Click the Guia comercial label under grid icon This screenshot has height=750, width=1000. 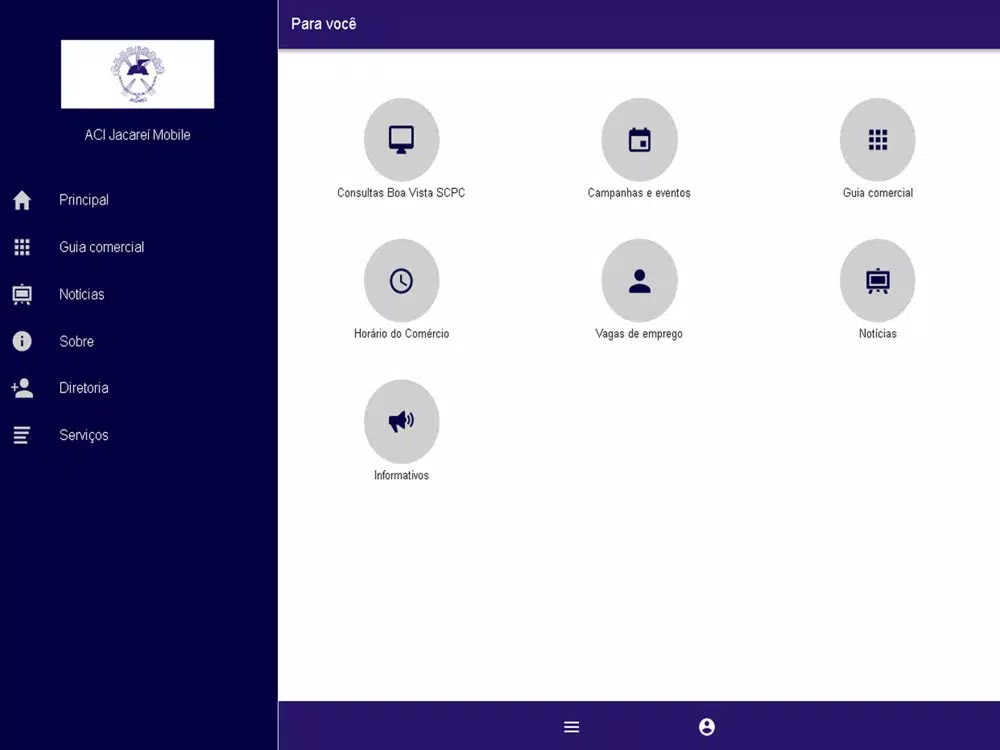[878, 193]
